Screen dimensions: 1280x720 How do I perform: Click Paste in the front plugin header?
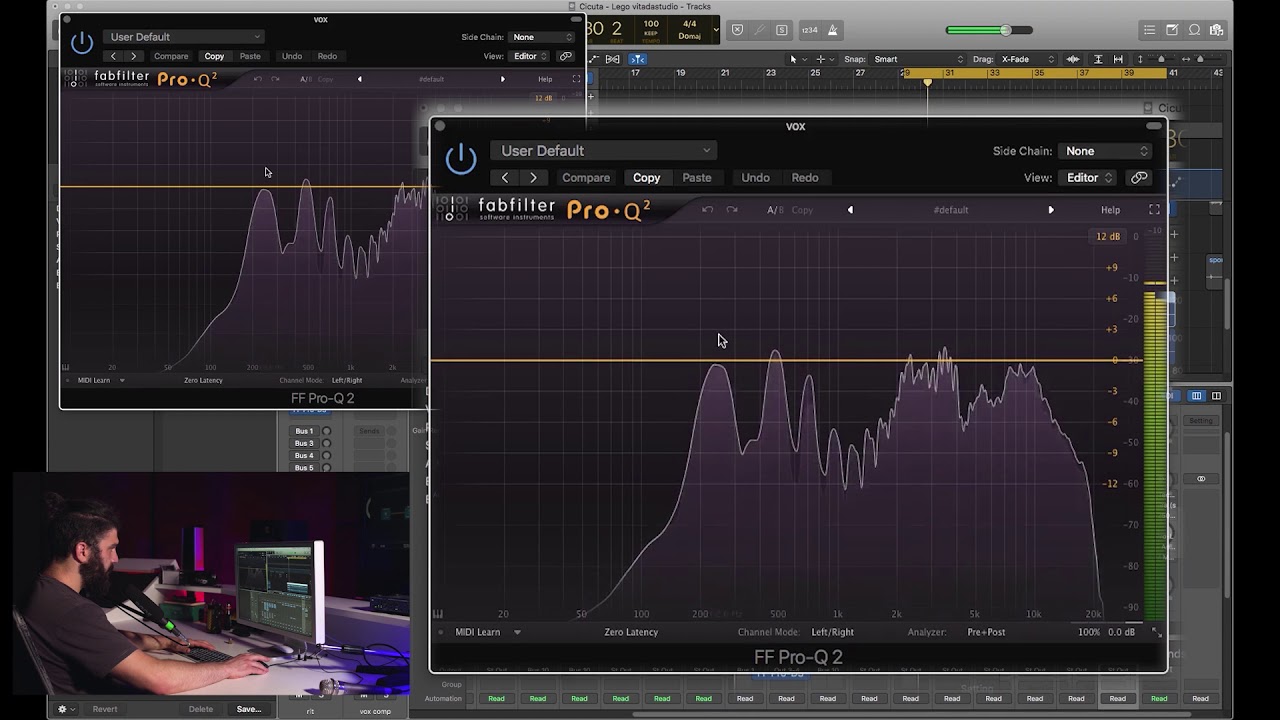coord(697,178)
